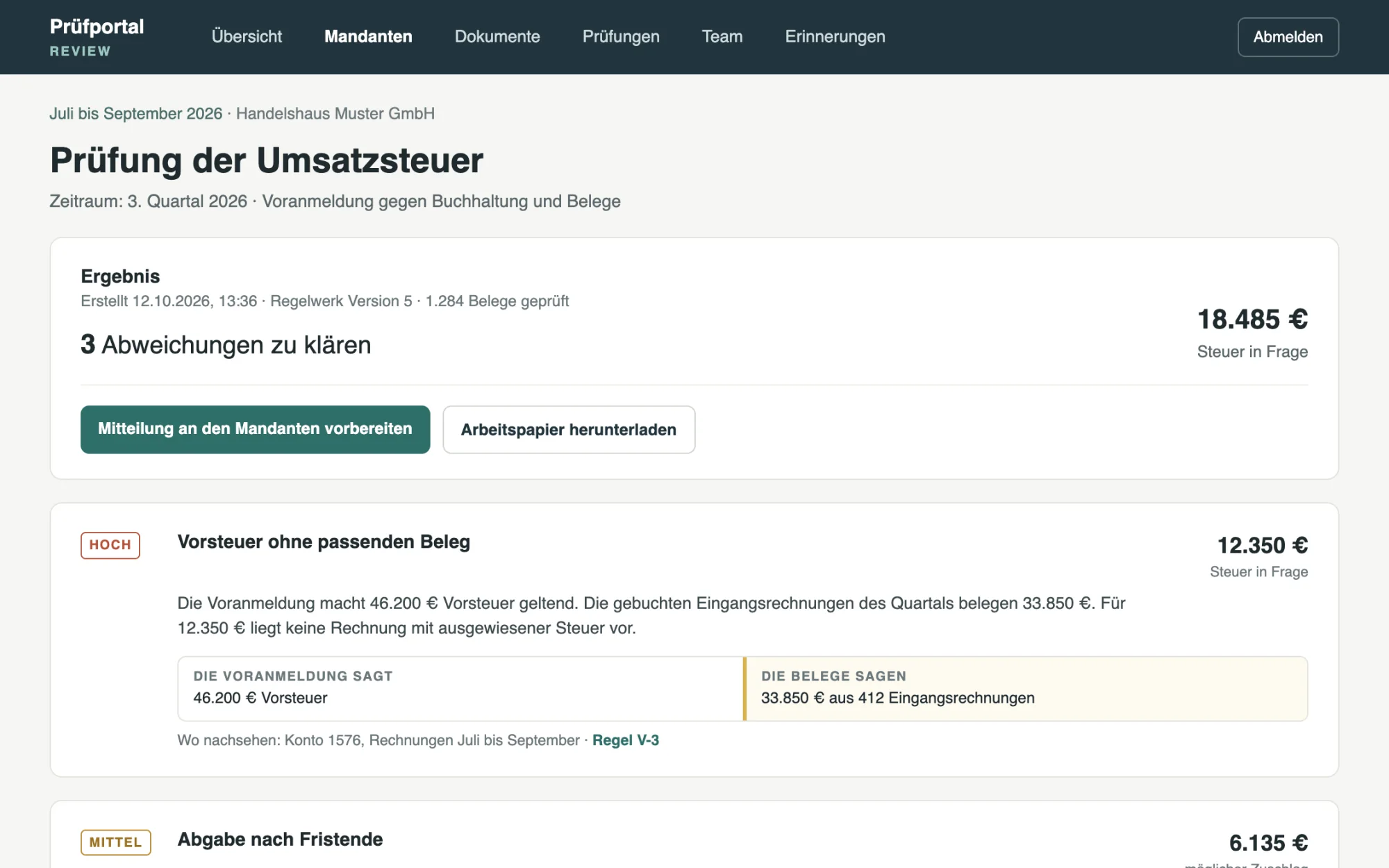The width and height of the screenshot is (1389, 868).
Task: Click the HOCH severity badge
Action: pyautogui.click(x=110, y=545)
